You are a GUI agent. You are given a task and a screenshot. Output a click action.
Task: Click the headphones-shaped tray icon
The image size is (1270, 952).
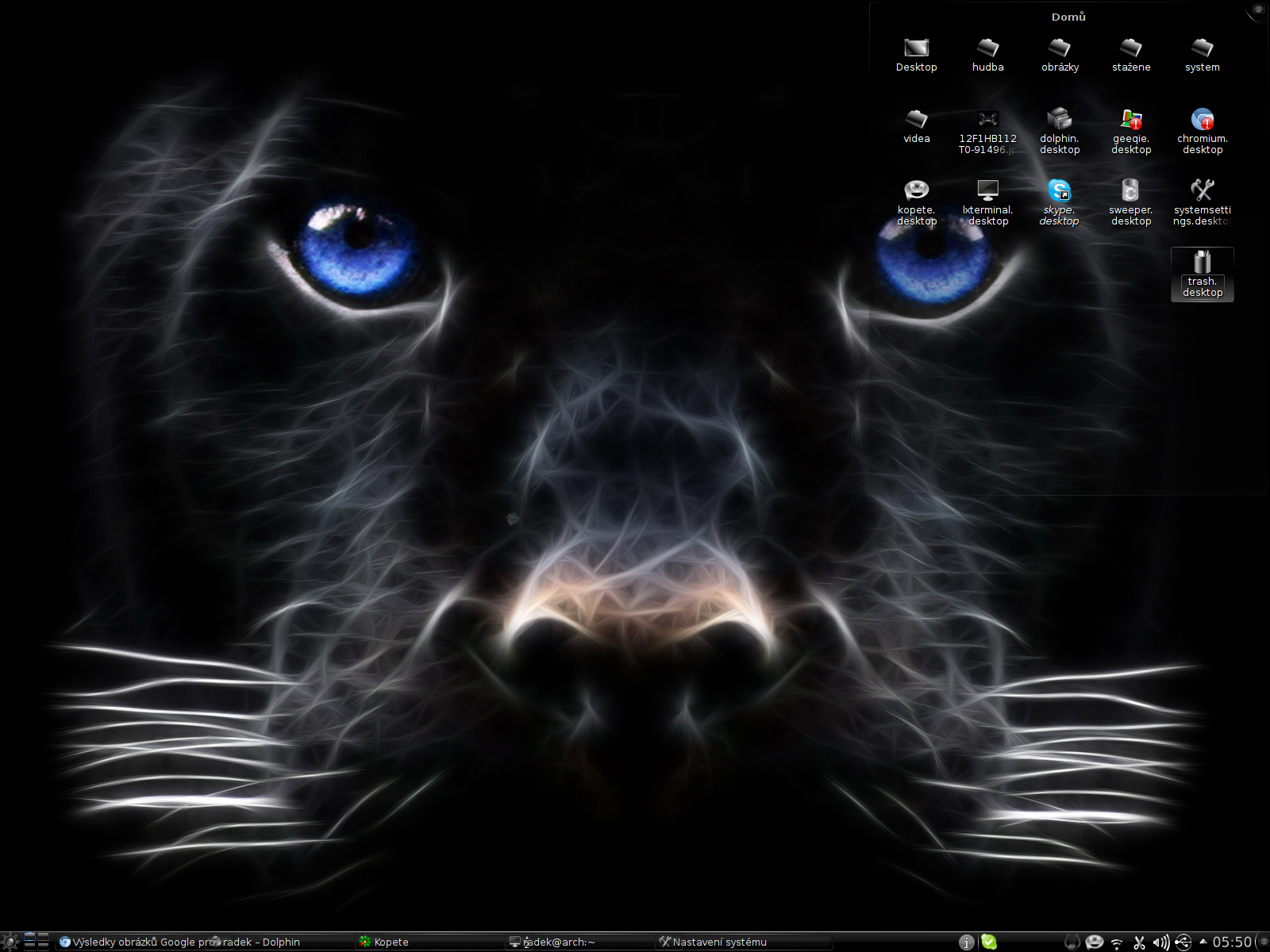(1072, 942)
